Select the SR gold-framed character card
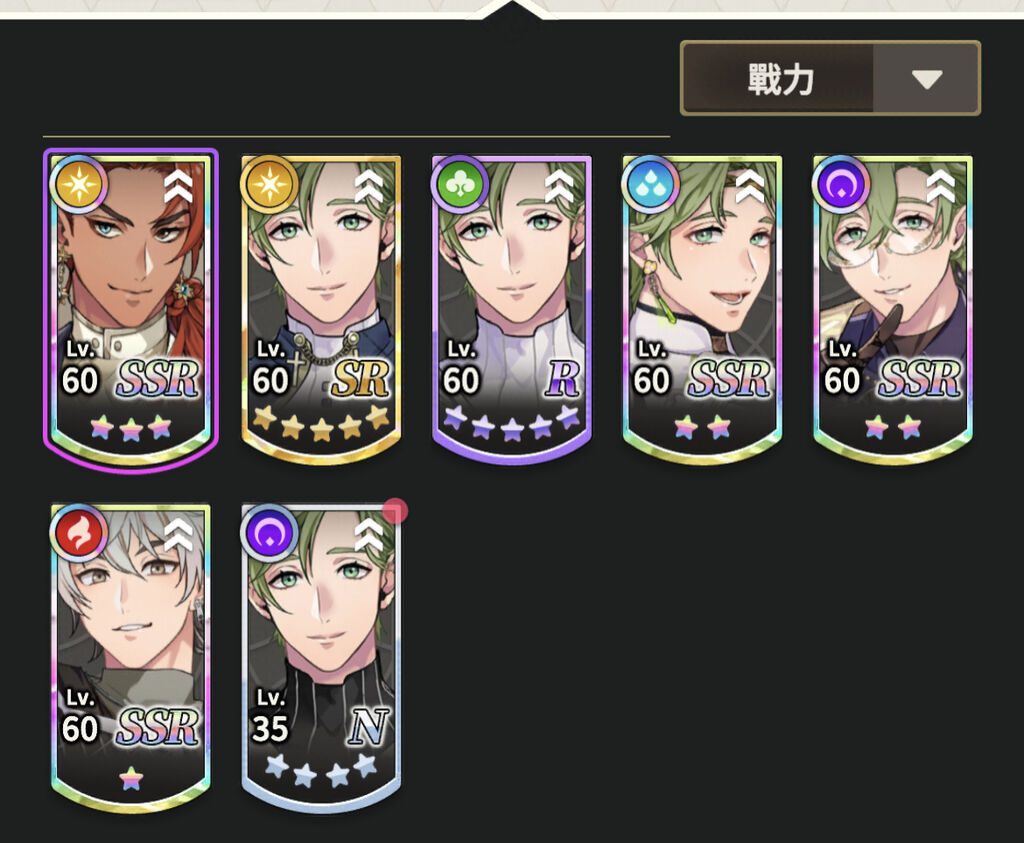Image resolution: width=1024 pixels, height=843 pixels. pyautogui.click(x=321, y=310)
